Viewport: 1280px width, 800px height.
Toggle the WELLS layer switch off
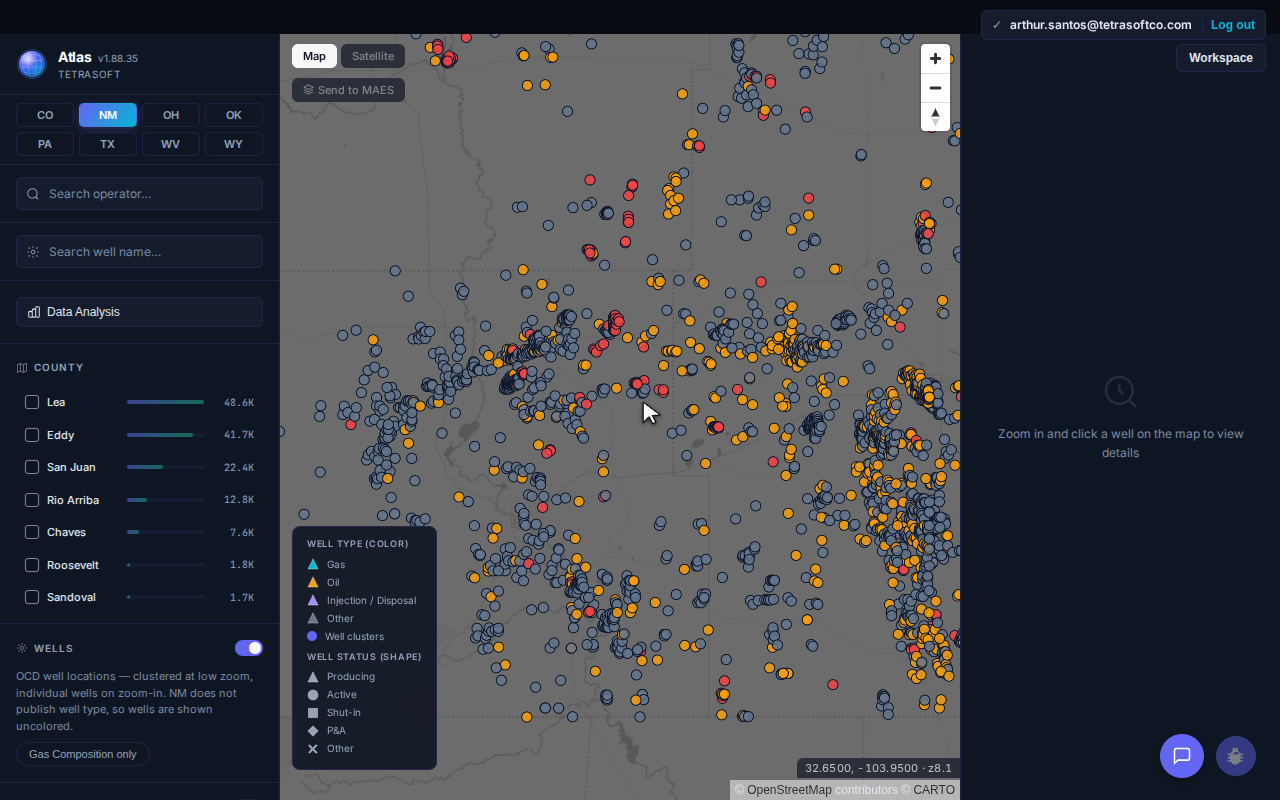tap(249, 648)
